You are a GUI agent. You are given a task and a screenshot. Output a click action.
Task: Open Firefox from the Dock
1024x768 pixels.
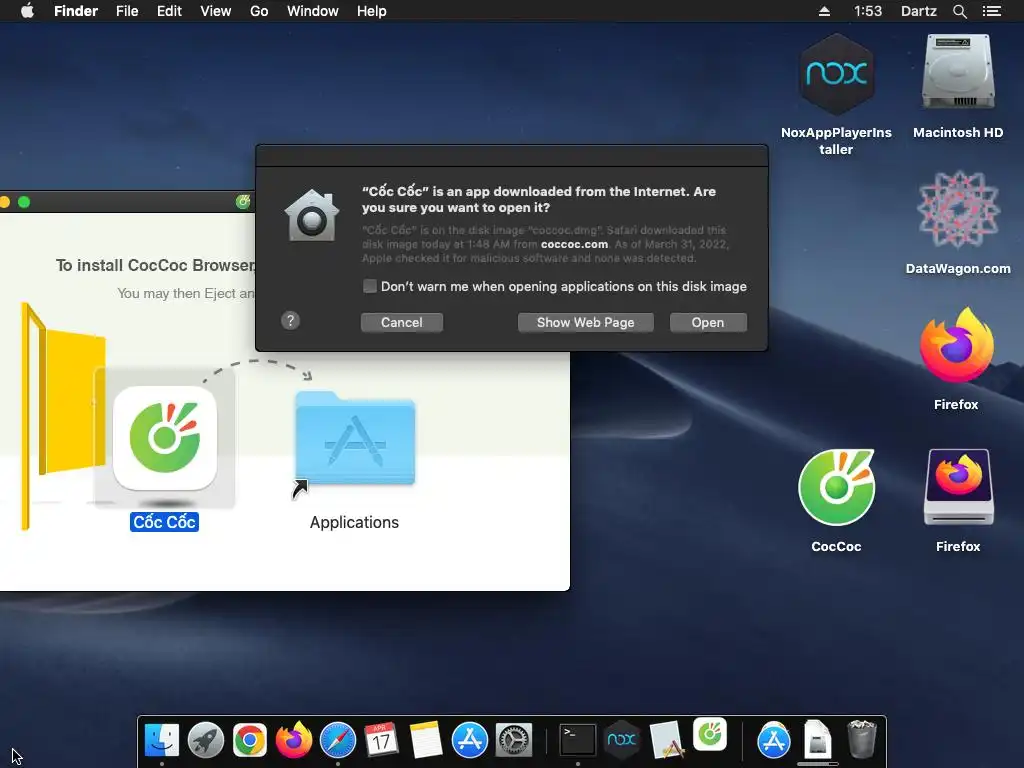294,739
